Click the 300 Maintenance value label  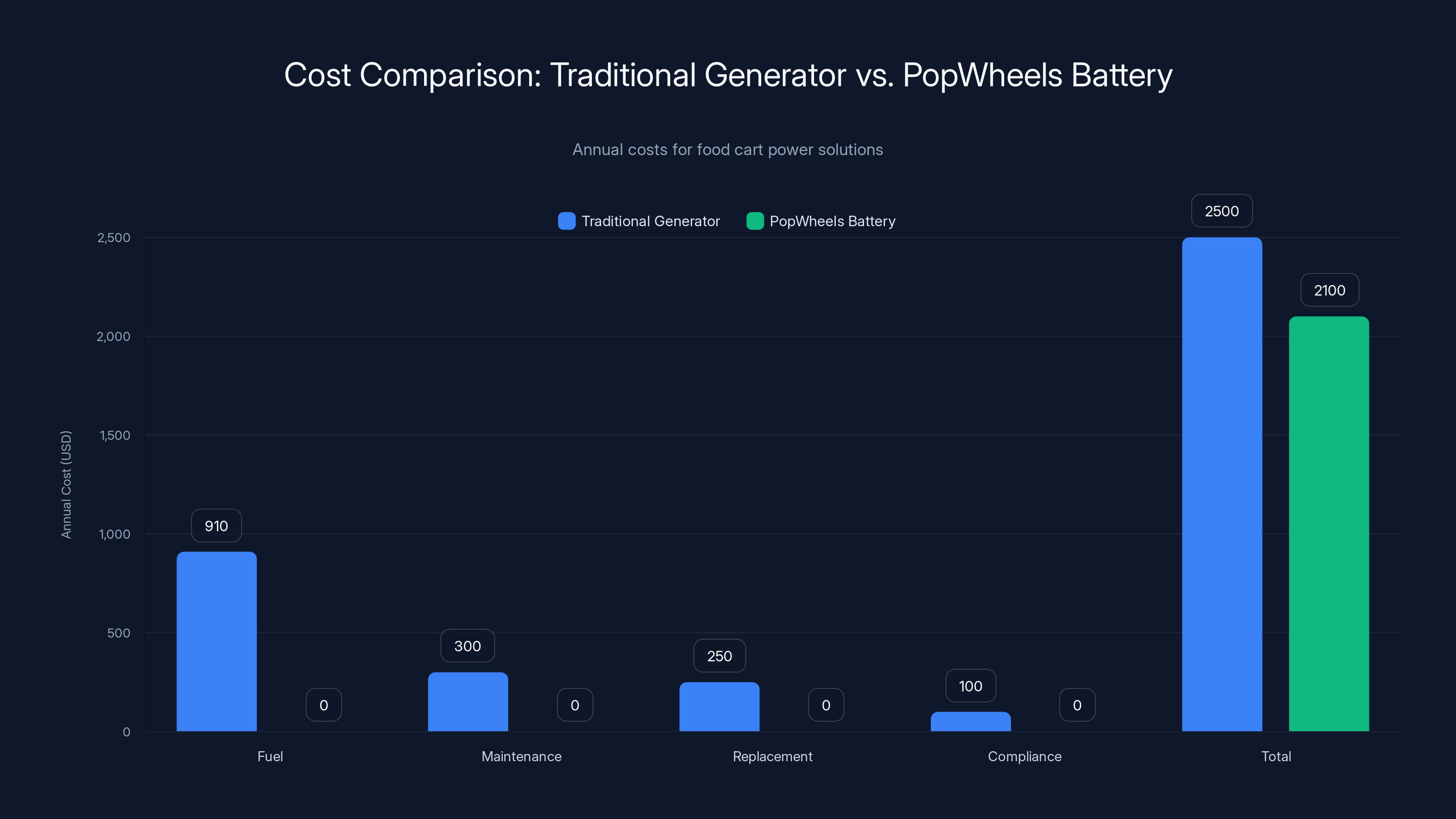[467, 646]
